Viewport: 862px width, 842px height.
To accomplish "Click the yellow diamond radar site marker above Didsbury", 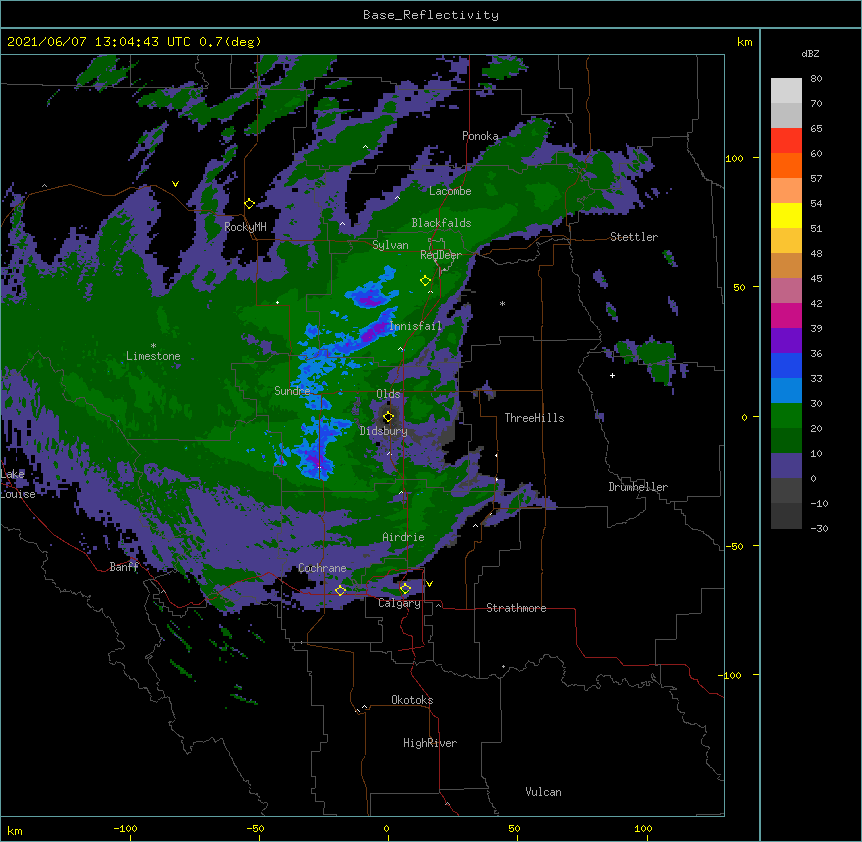I will click(388, 417).
